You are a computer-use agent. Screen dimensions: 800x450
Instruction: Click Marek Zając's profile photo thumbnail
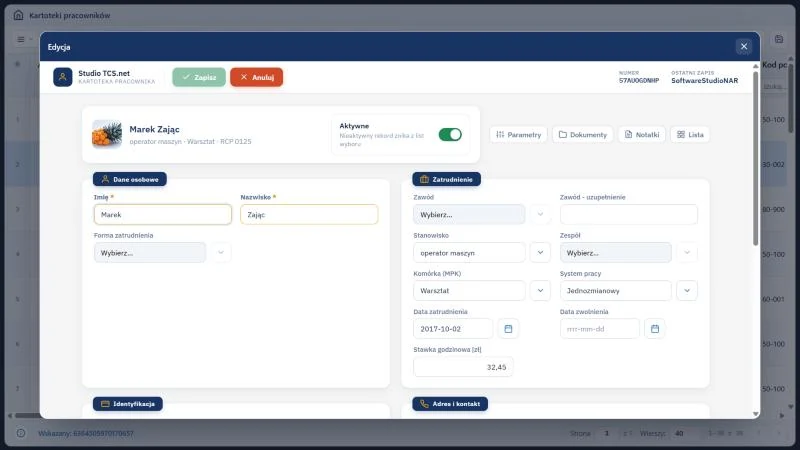(107, 134)
